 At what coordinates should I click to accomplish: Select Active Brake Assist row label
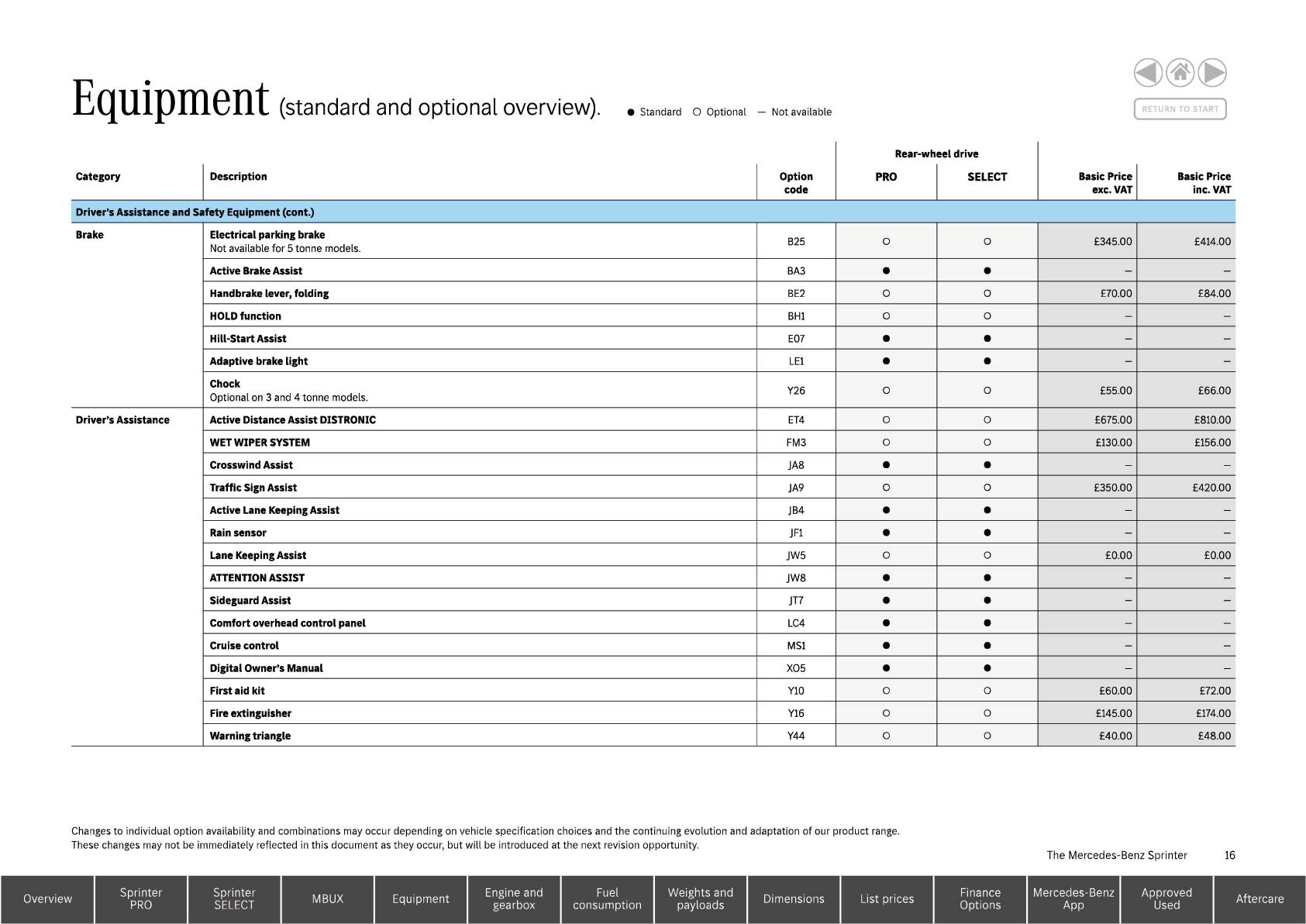point(256,271)
